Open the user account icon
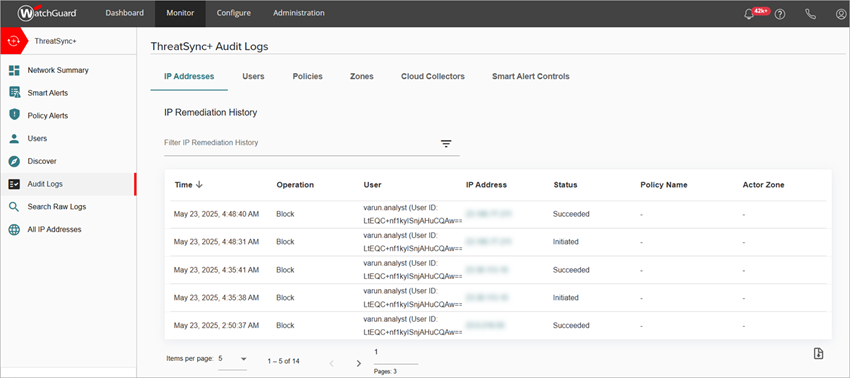Viewport: 850px width, 378px height. coord(841,14)
